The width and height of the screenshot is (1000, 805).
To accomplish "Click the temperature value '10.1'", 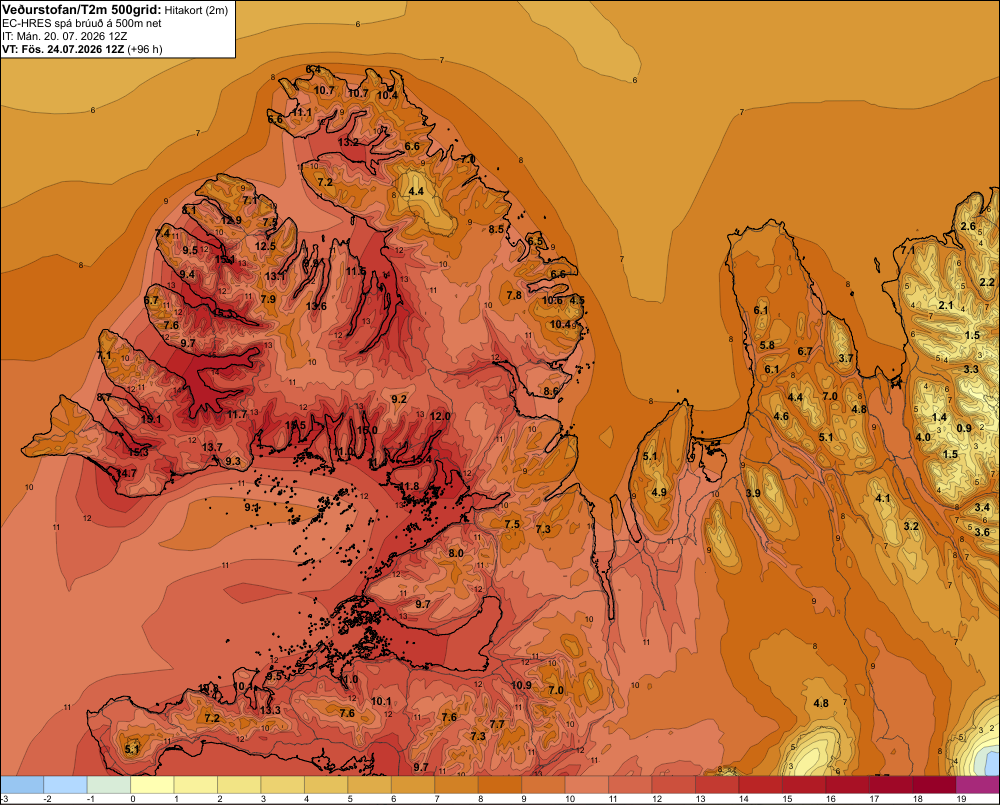I will [x=381, y=701].
